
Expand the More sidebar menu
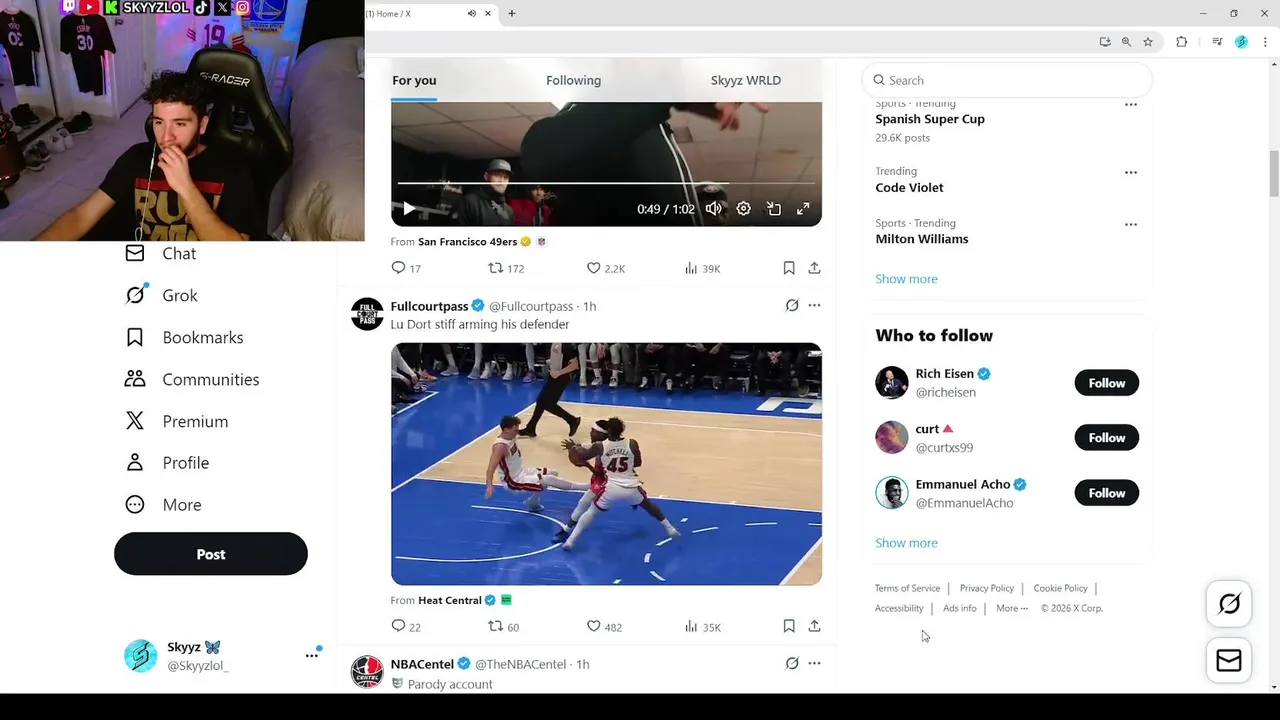click(163, 505)
